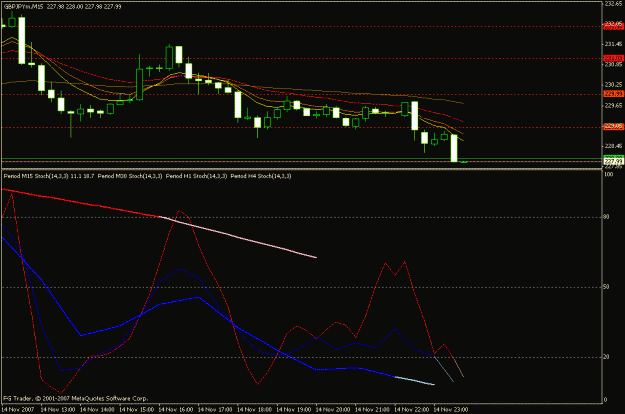Click the '14 Nov 15:00' time label
The image size is (625, 414).
pos(136,409)
